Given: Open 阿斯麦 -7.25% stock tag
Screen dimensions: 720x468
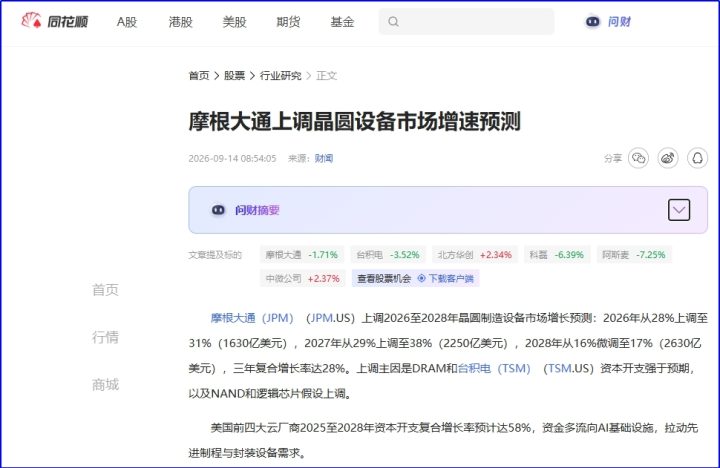Looking at the screenshot, I should (634, 254).
